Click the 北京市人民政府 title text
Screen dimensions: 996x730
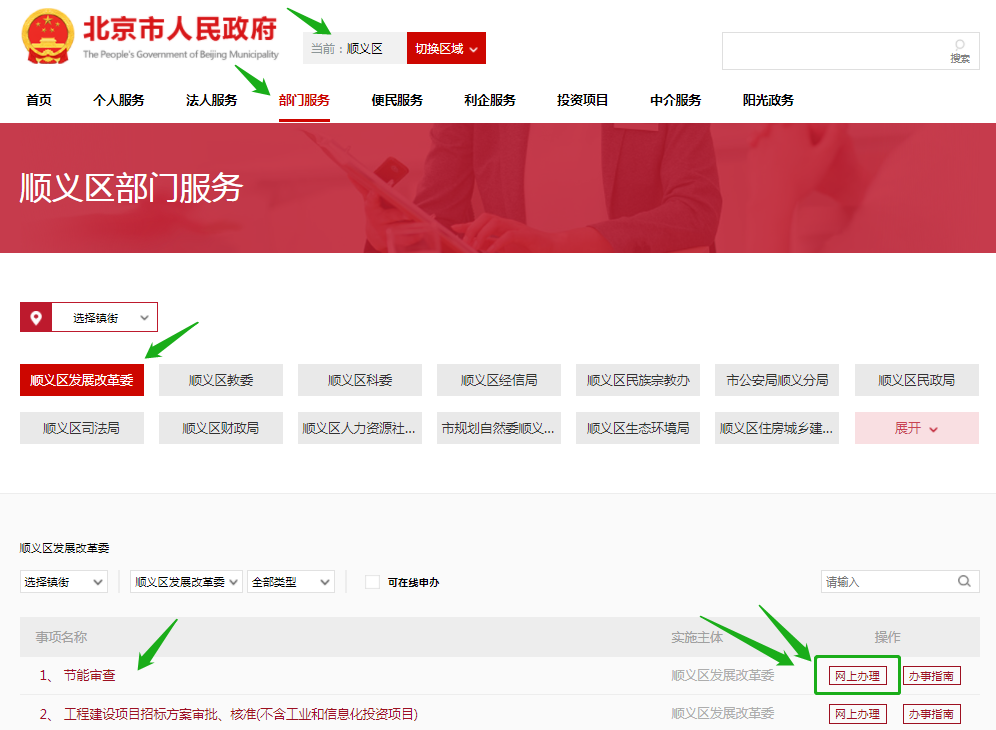pyautogui.click(x=180, y=29)
